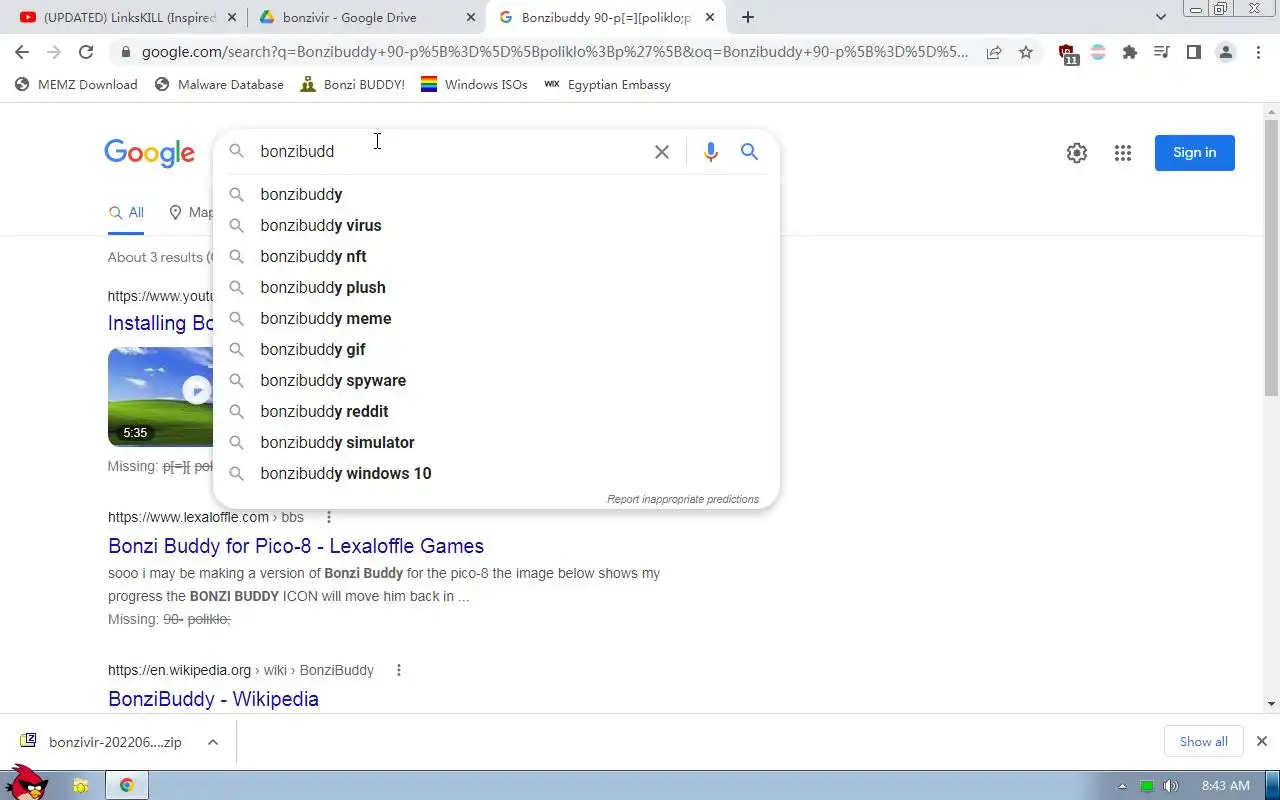
Task: Open the Malware Database bookmark
Action: tap(219, 85)
